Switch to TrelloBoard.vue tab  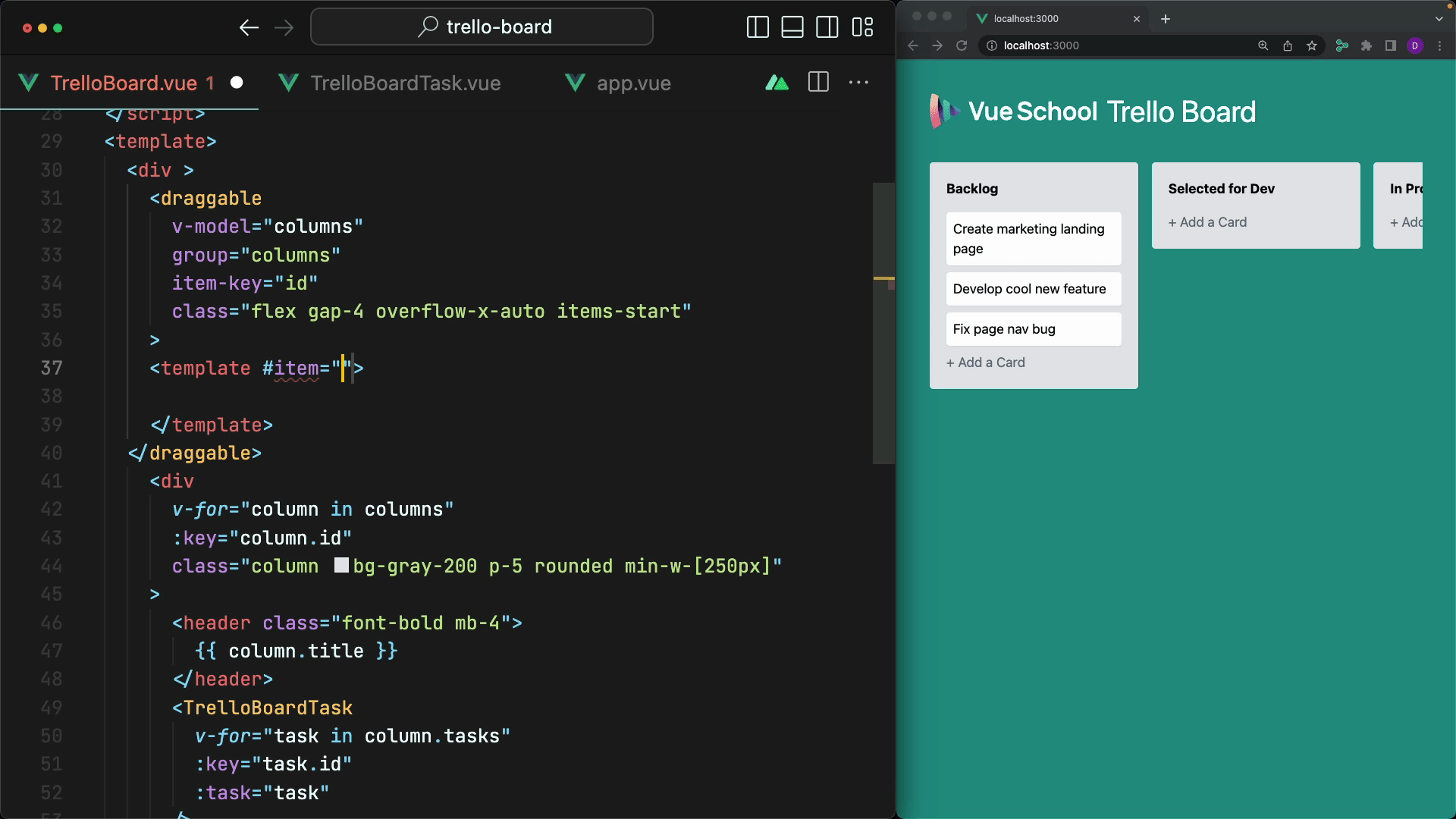coord(130,83)
